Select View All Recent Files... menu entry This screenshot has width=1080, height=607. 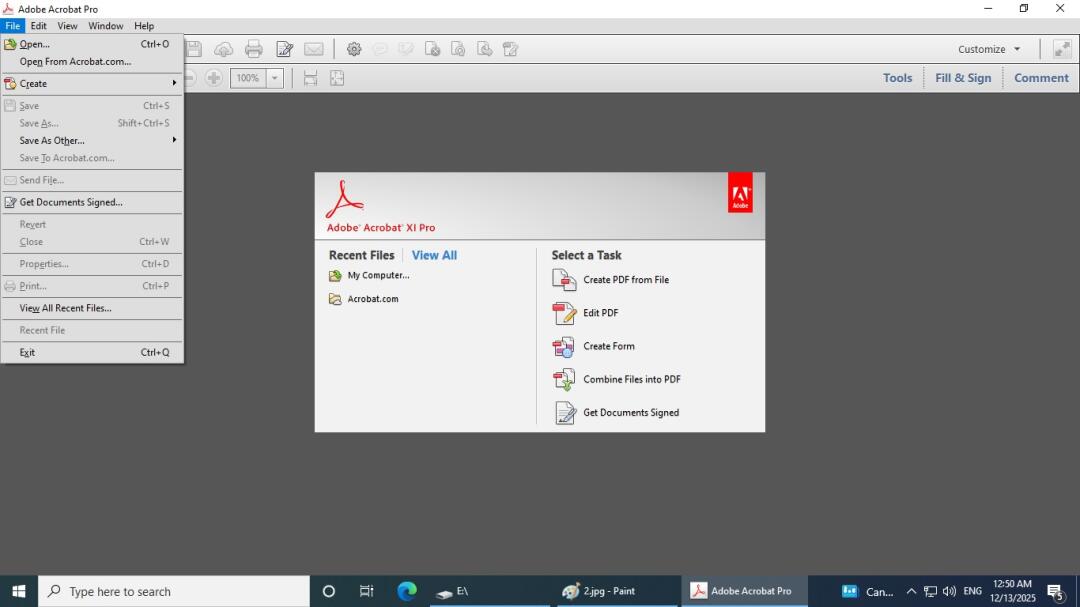click(x=92, y=308)
